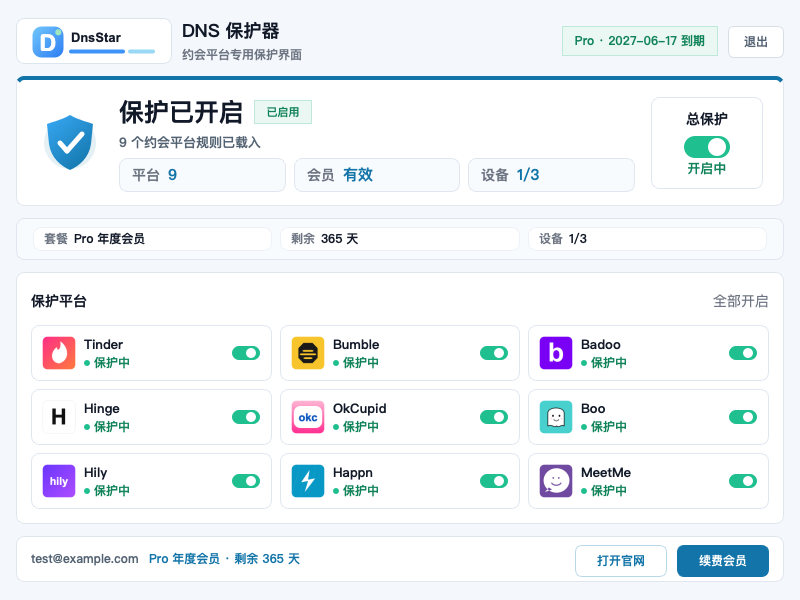
Task: Click the Tinder flame icon
Action: 59,353
